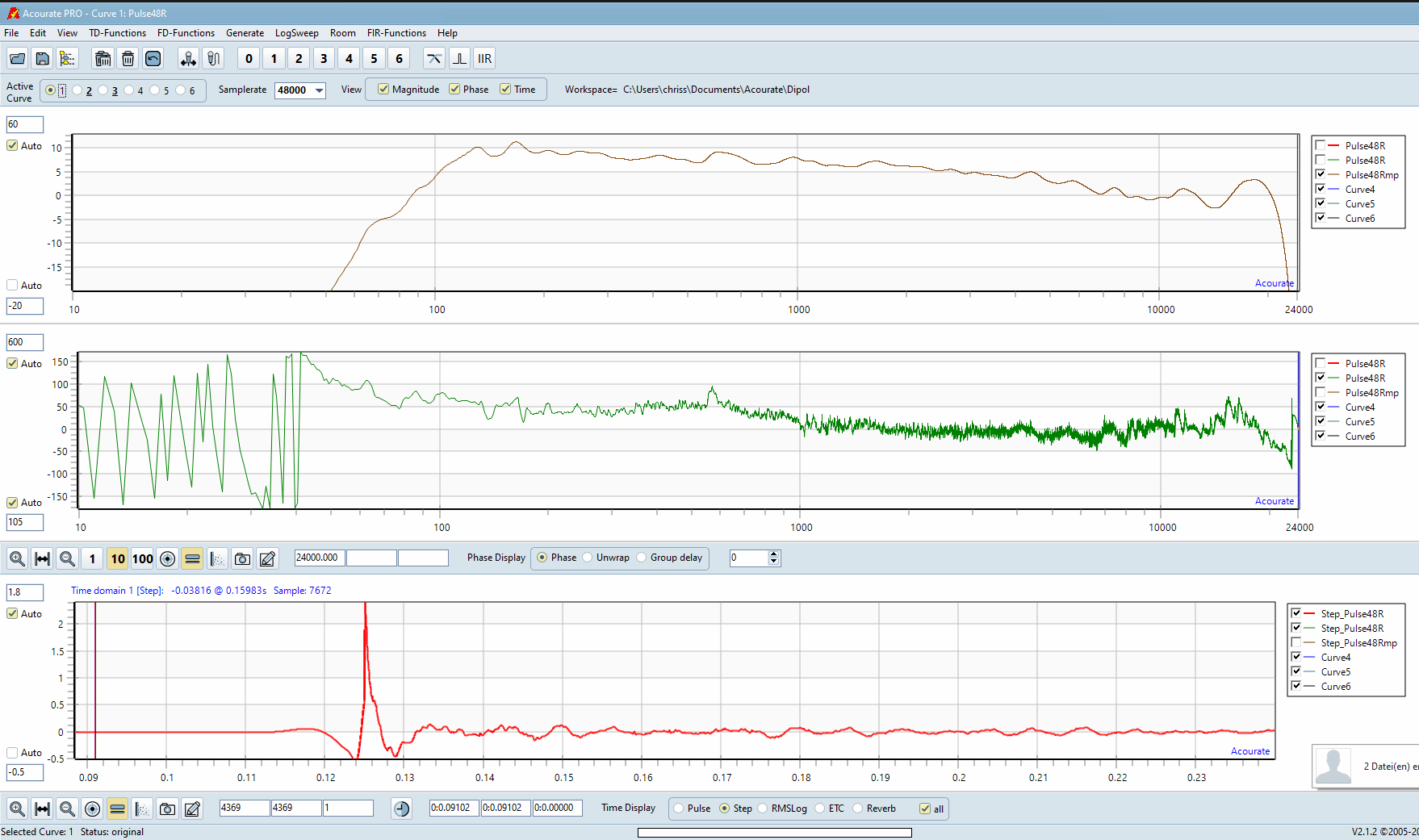Zoom out on the phase plot
1419x840 pixels.
click(67, 558)
